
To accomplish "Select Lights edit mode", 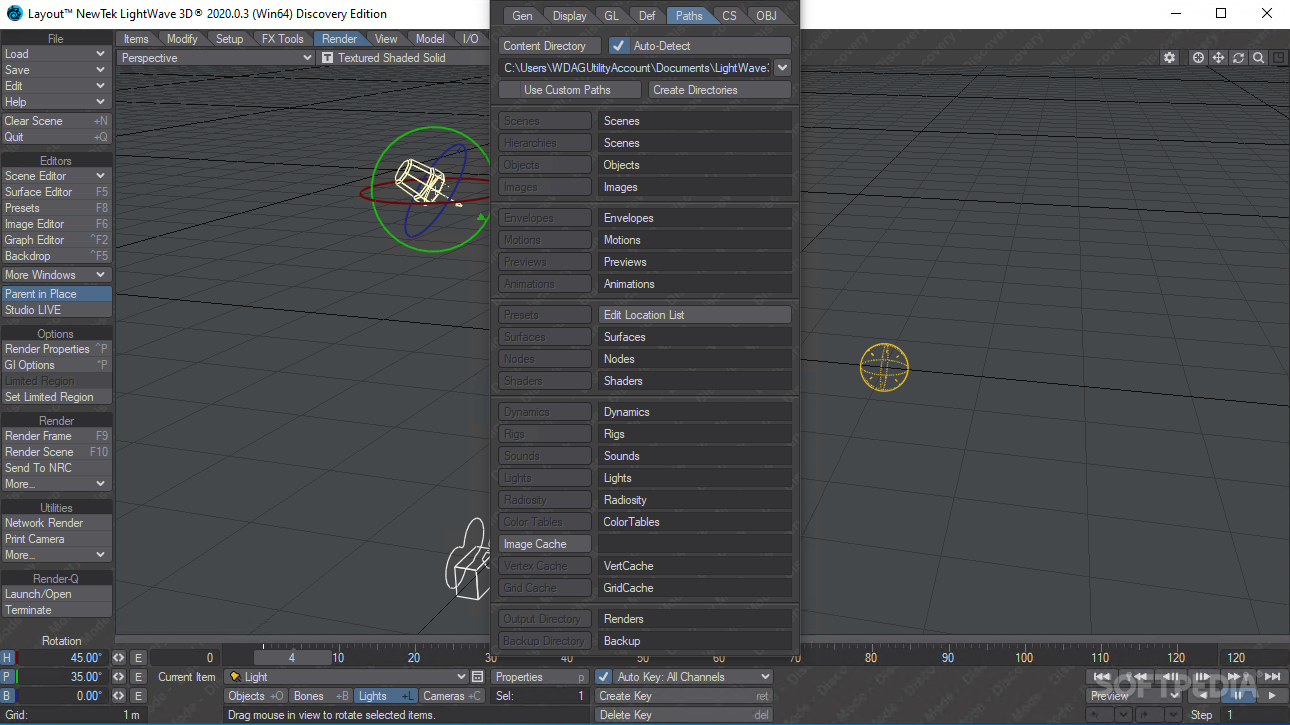I will 386,696.
